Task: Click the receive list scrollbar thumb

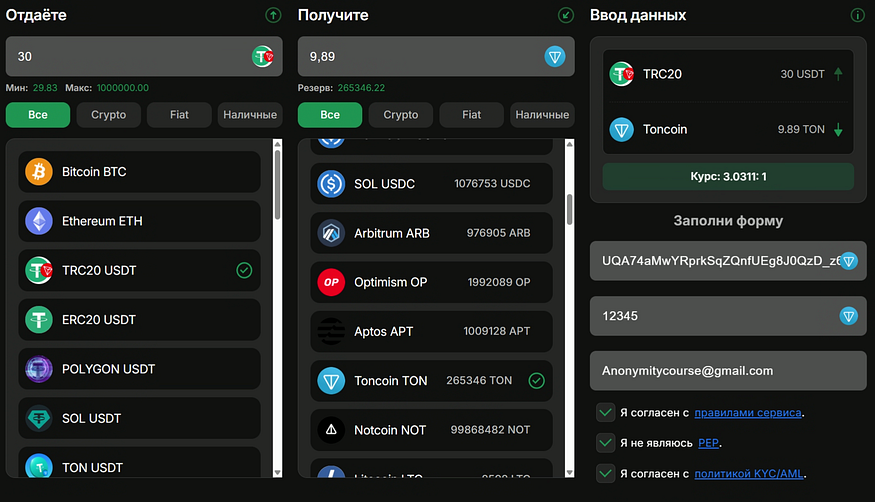Action: click(569, 209)
